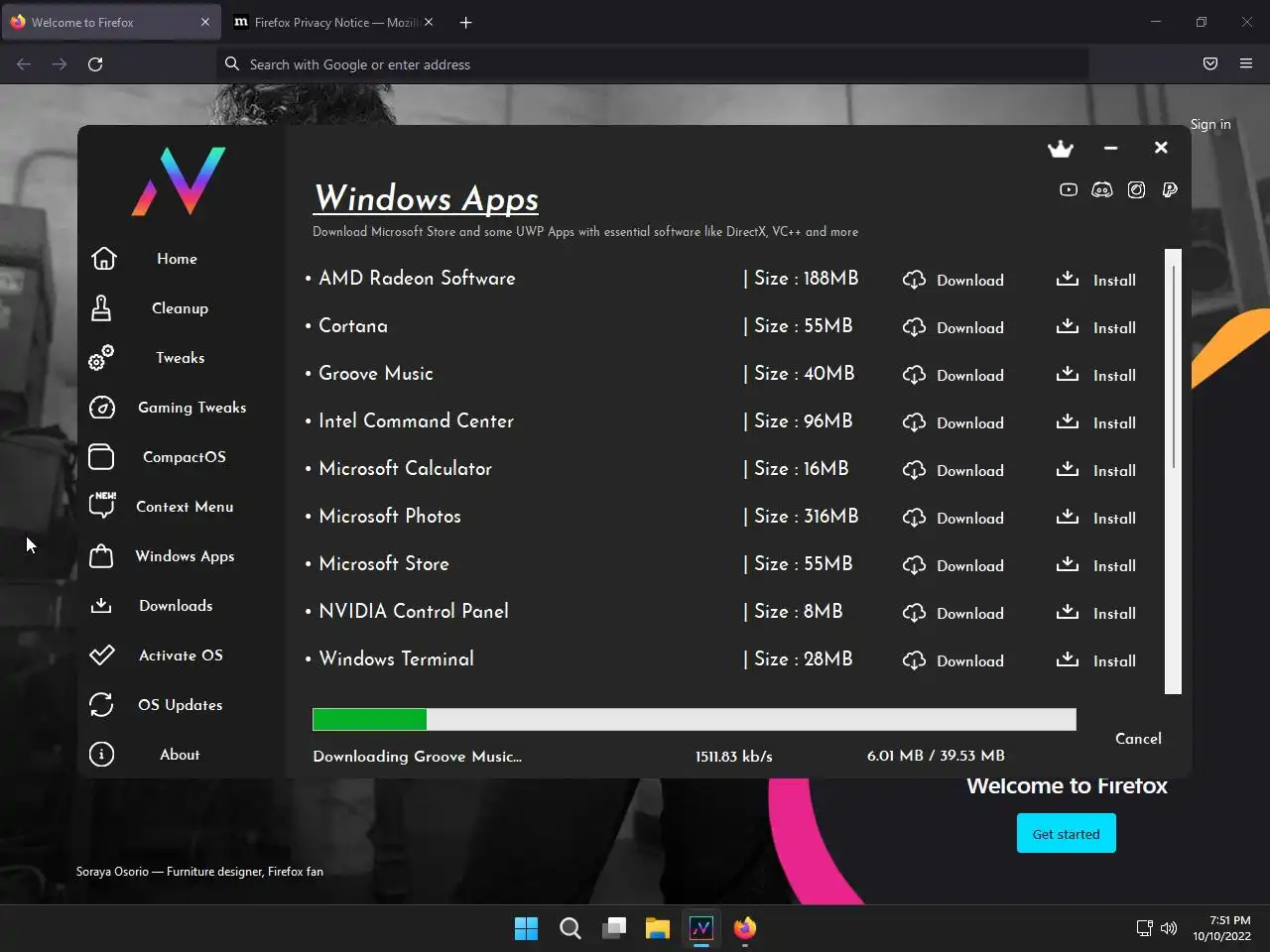Open the Discord link icon
1270x952 pixels.
coord(1102,189)
